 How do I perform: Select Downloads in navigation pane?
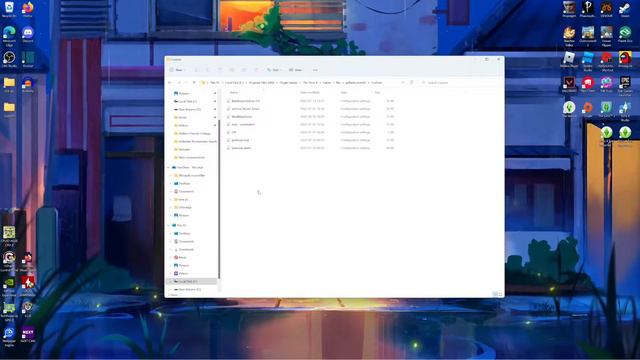pos(186,249)
